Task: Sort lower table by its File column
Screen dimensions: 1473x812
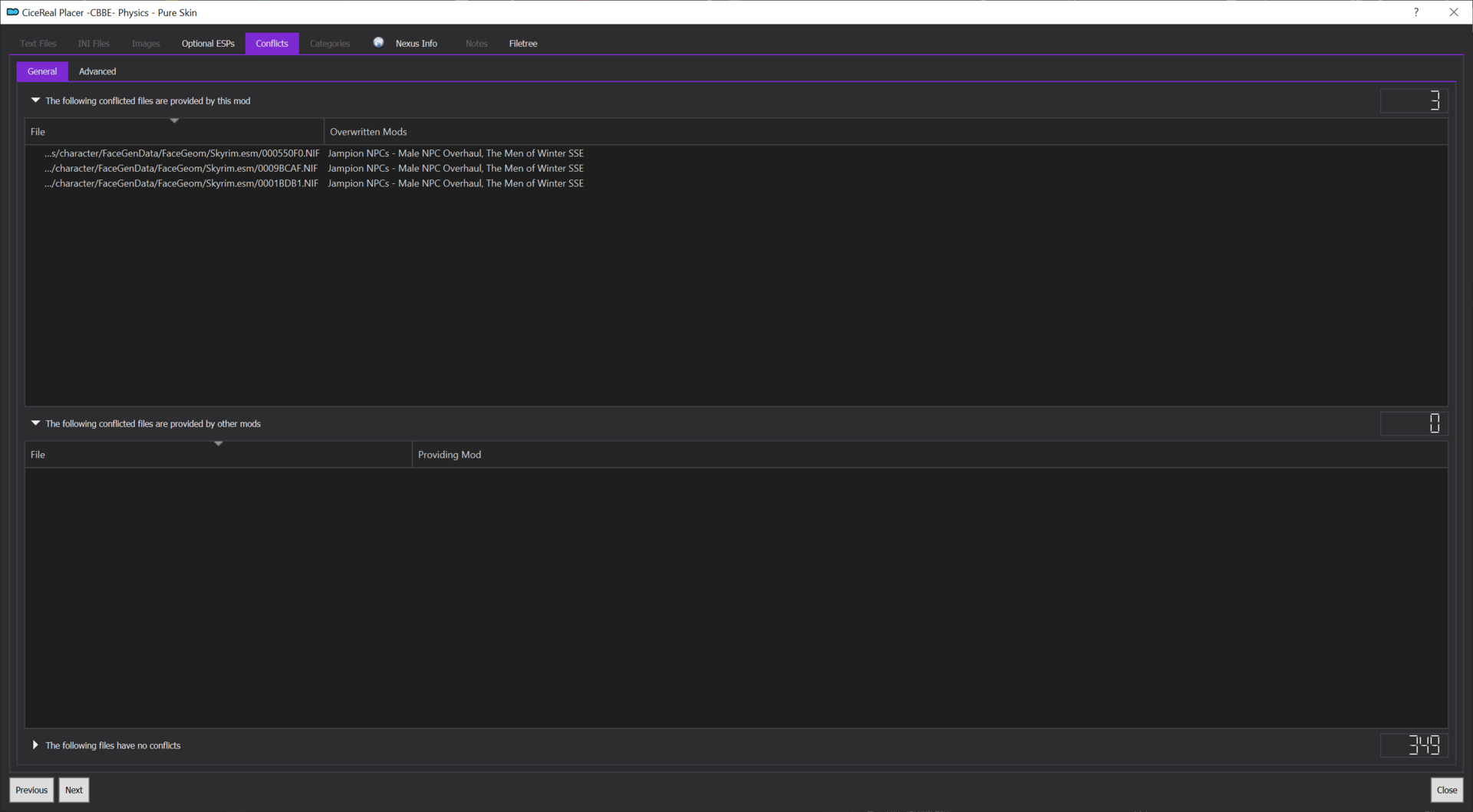Action: pyautogui.click(x=219, y=455)
